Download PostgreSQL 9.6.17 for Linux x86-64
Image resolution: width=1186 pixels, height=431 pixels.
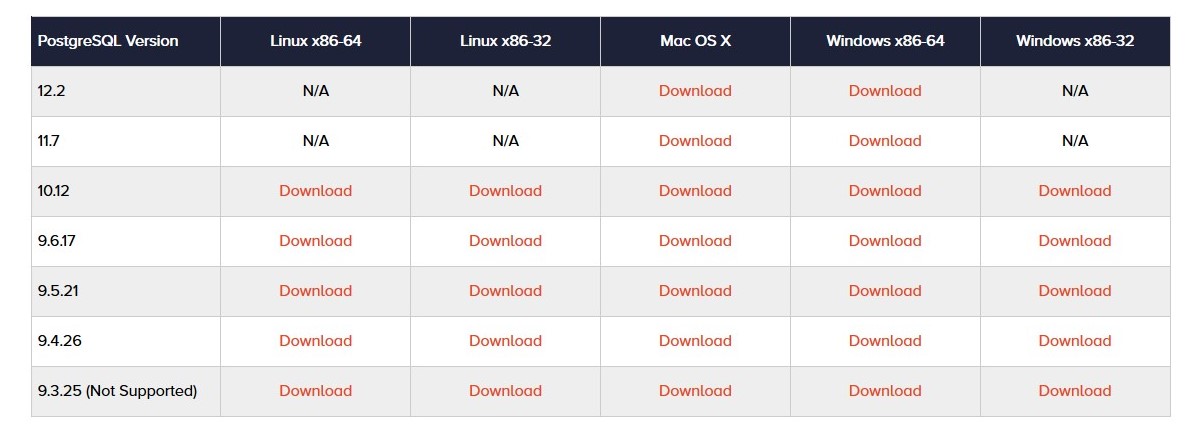point(315,241)
